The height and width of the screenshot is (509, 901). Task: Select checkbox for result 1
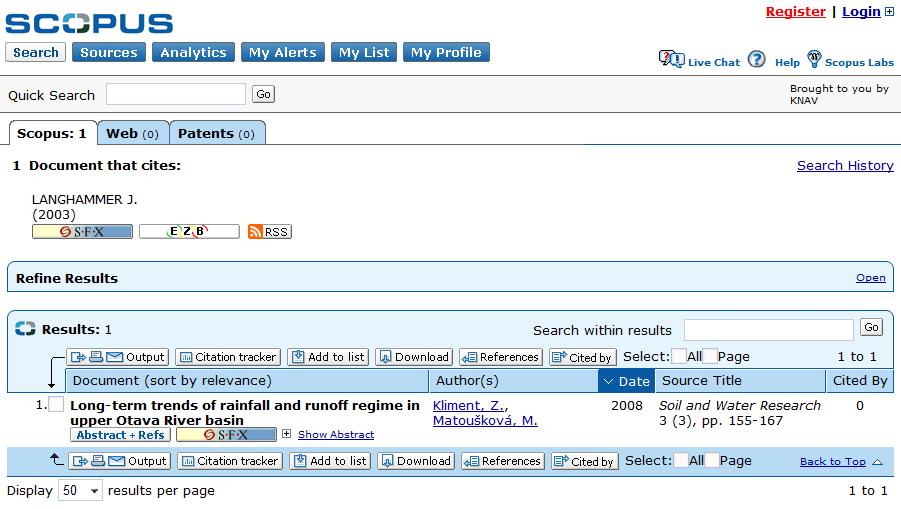click(x=56, y=404)
